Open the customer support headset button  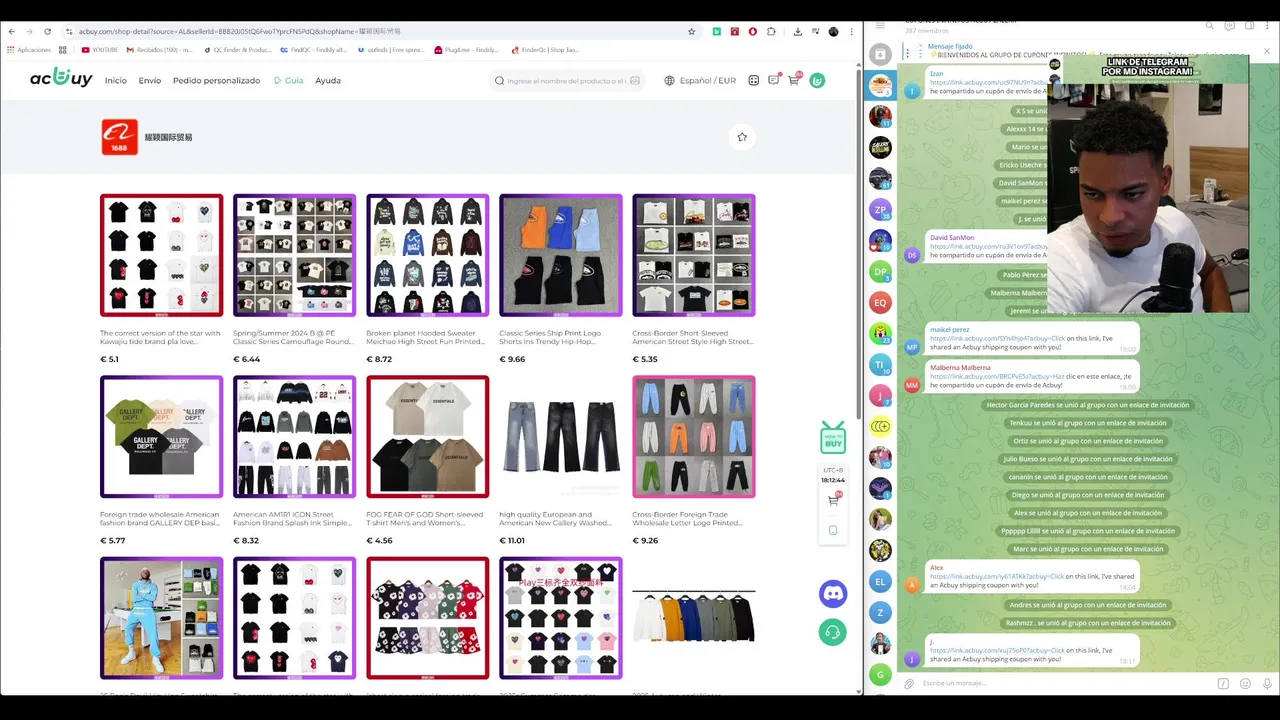[832, 632]
